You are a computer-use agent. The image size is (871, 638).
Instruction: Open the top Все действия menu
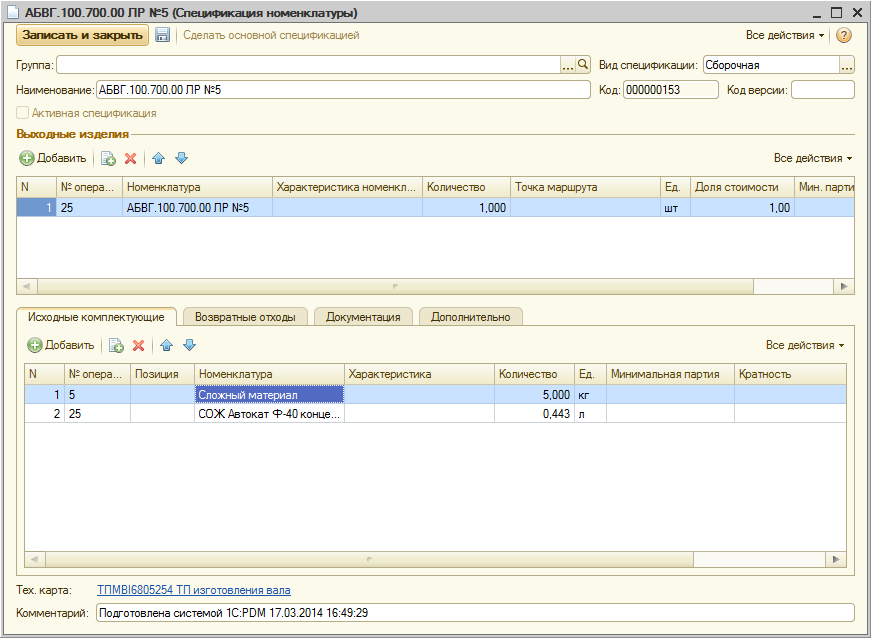(784, 35)
